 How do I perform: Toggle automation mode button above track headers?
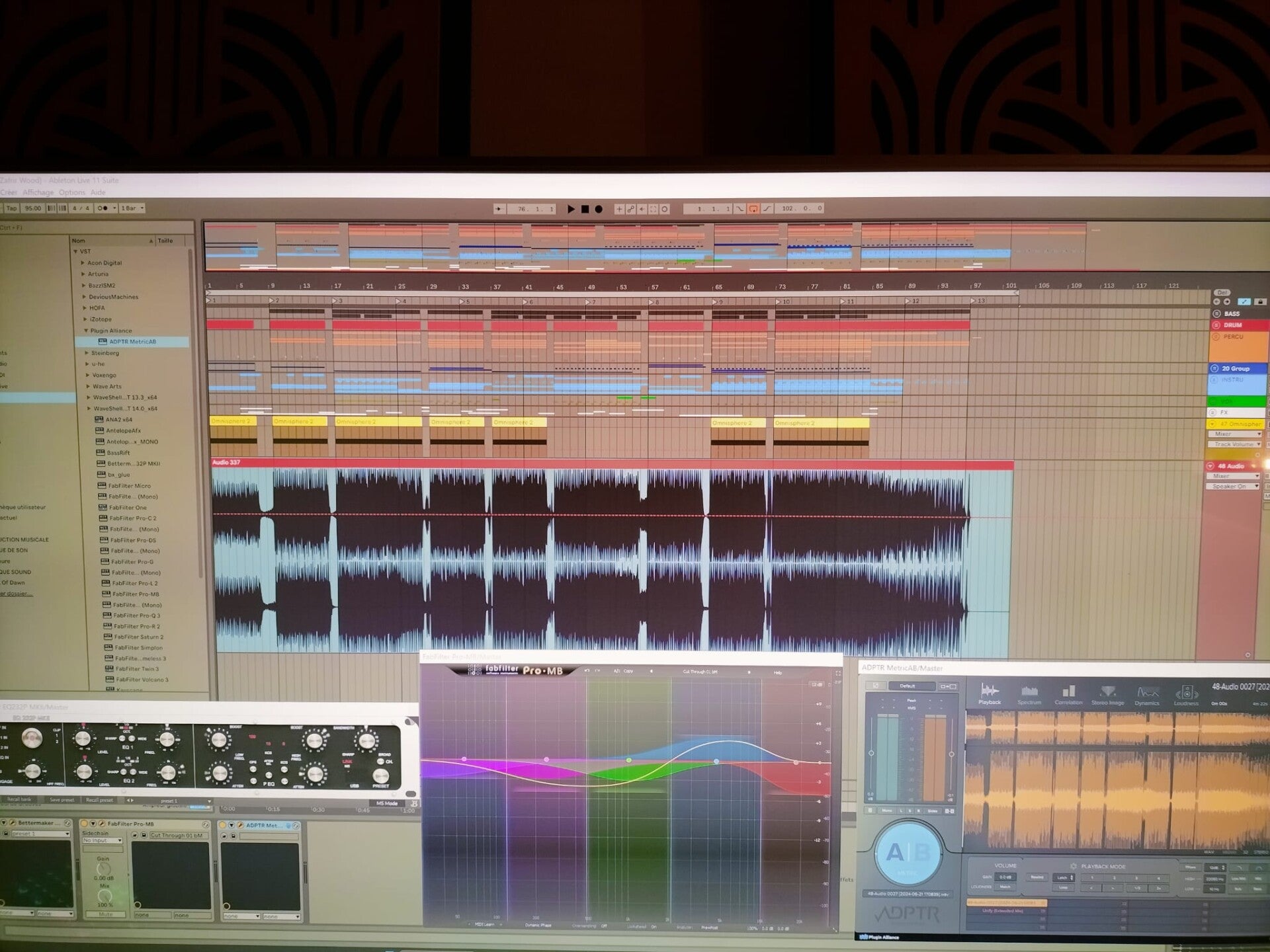(1244, 302)
